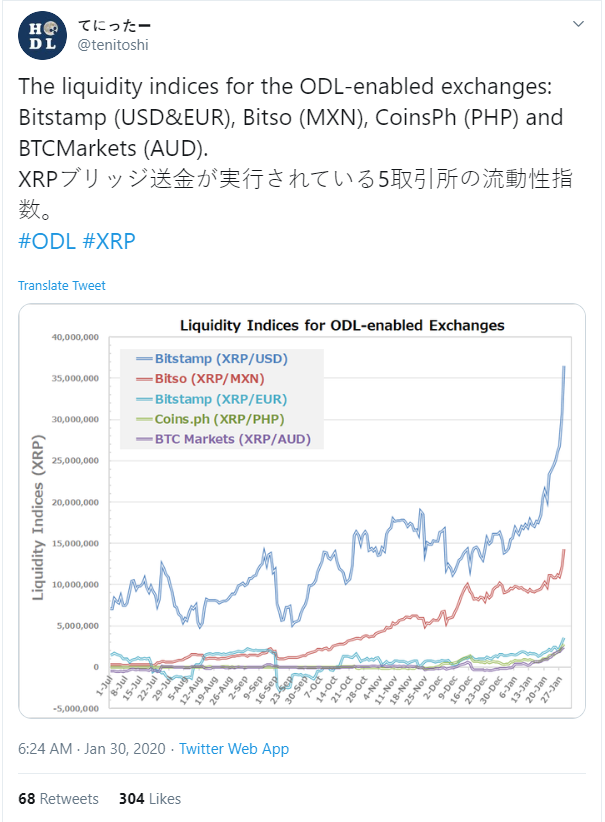This screenshot has width=605, height=822.
Task: Click the Coins.ph (XRP/PHP) legend entry
Action: (210, 419)
